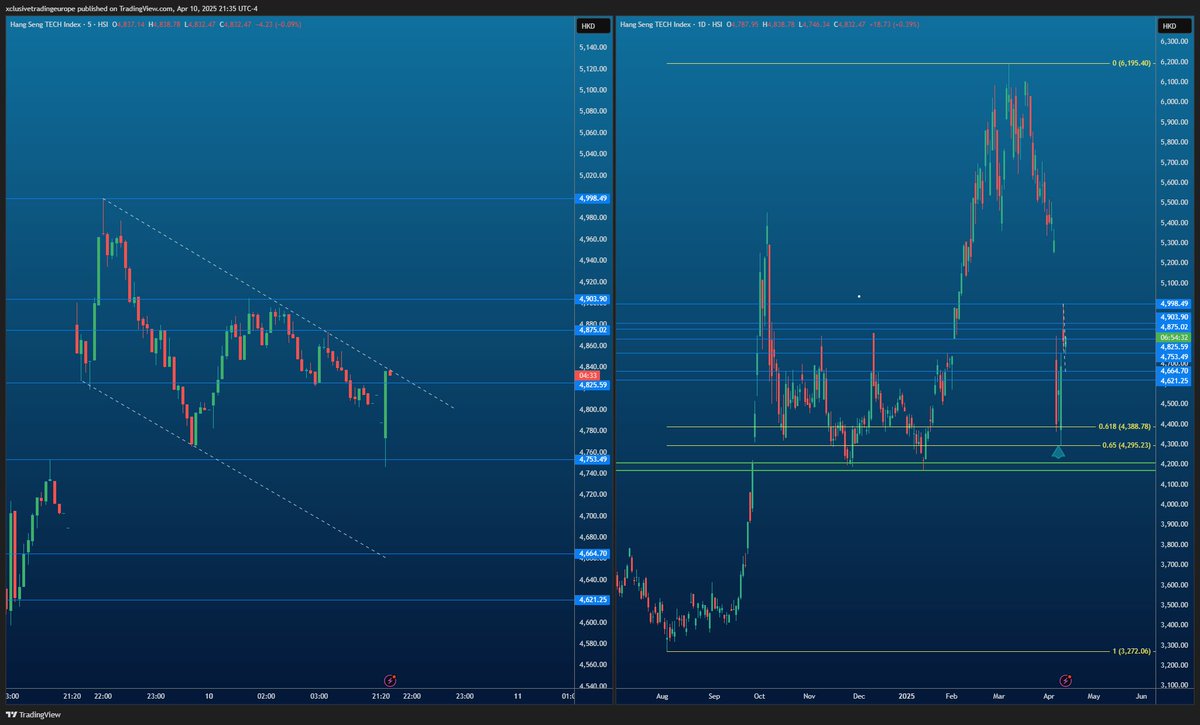Click the Mar label on the 1D time axis
Image resolution: width=1200 pixels, height=725 pixels.
click(x=998, y=696)
